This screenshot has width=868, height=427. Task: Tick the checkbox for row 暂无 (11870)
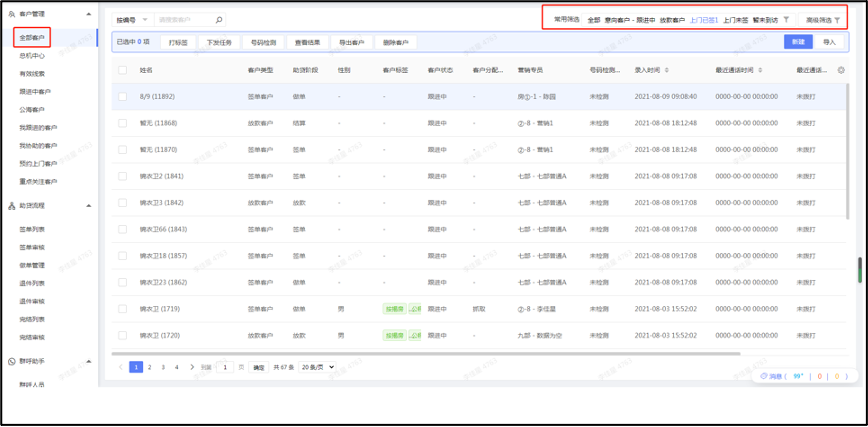point(122,150)
